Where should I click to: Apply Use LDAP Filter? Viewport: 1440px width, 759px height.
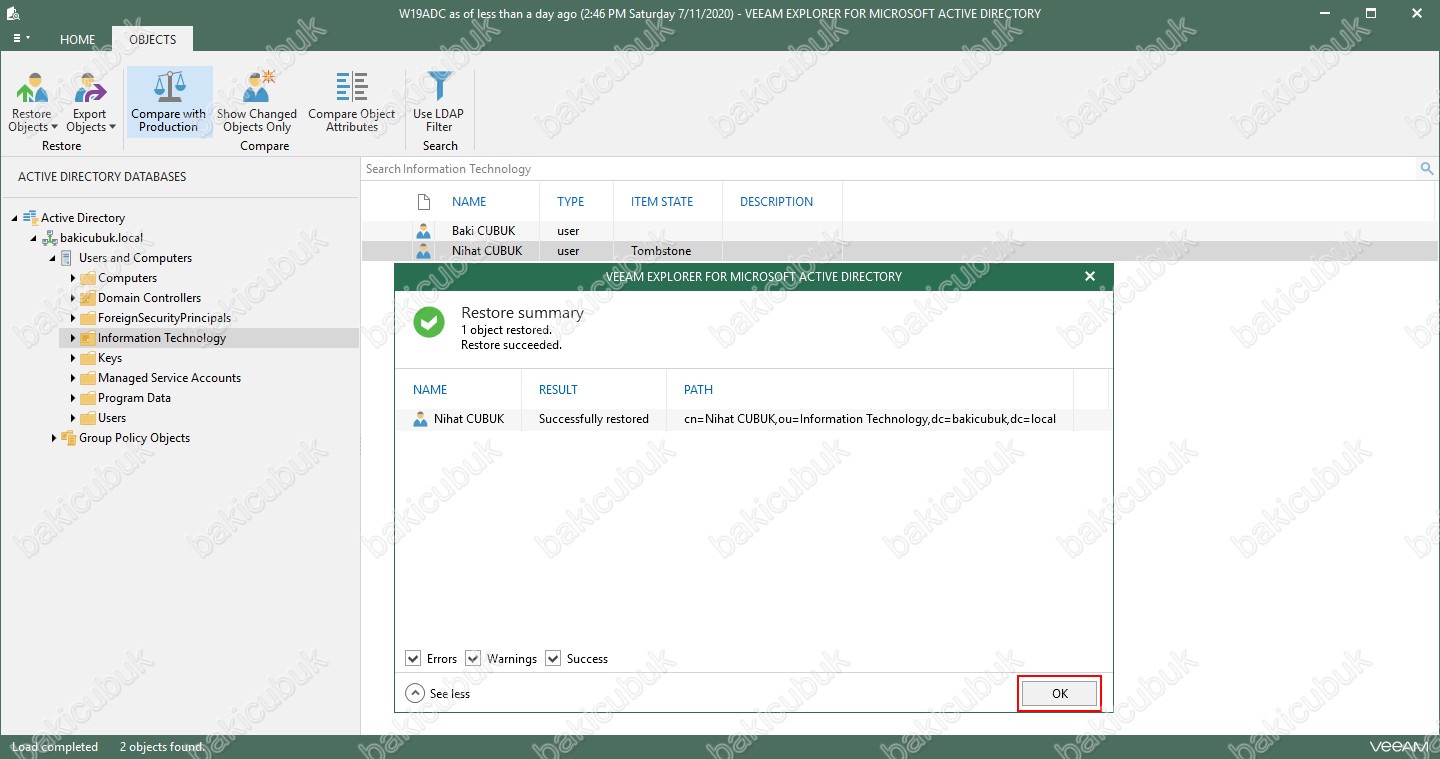click(x=439, y=102)
